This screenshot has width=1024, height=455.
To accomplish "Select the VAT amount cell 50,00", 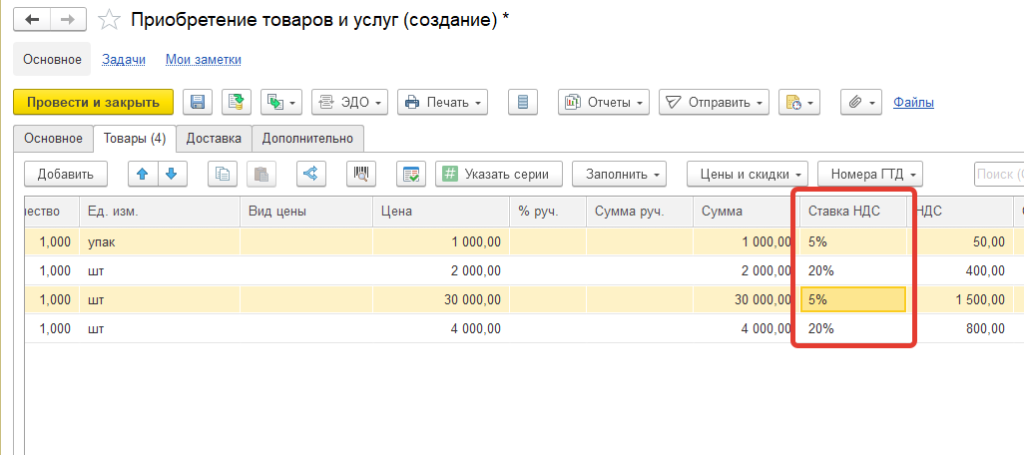I will tap(960, 242).
